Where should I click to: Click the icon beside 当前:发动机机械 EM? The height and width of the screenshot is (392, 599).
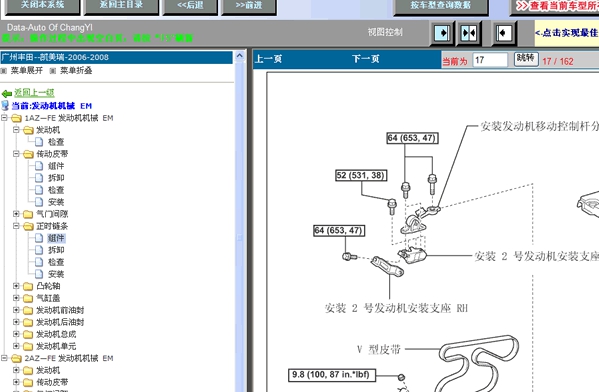coord(5,105)
